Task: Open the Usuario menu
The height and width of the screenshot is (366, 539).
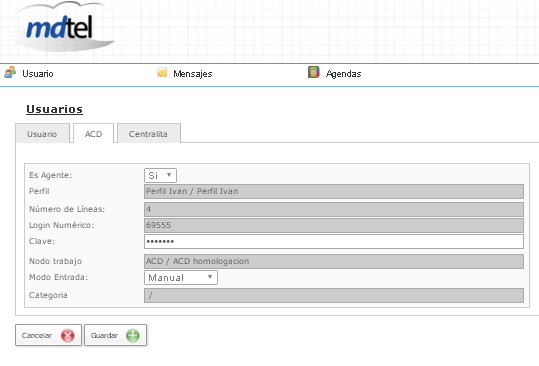Action: point(38,74)
